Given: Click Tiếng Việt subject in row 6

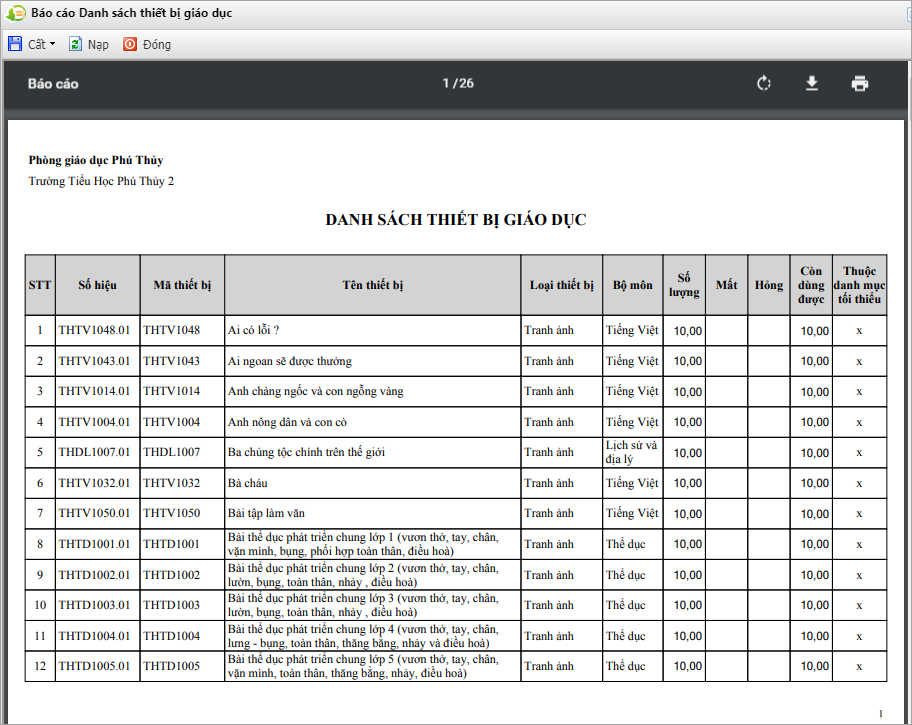Looking at the screenshot, I should tap(632, 483).
